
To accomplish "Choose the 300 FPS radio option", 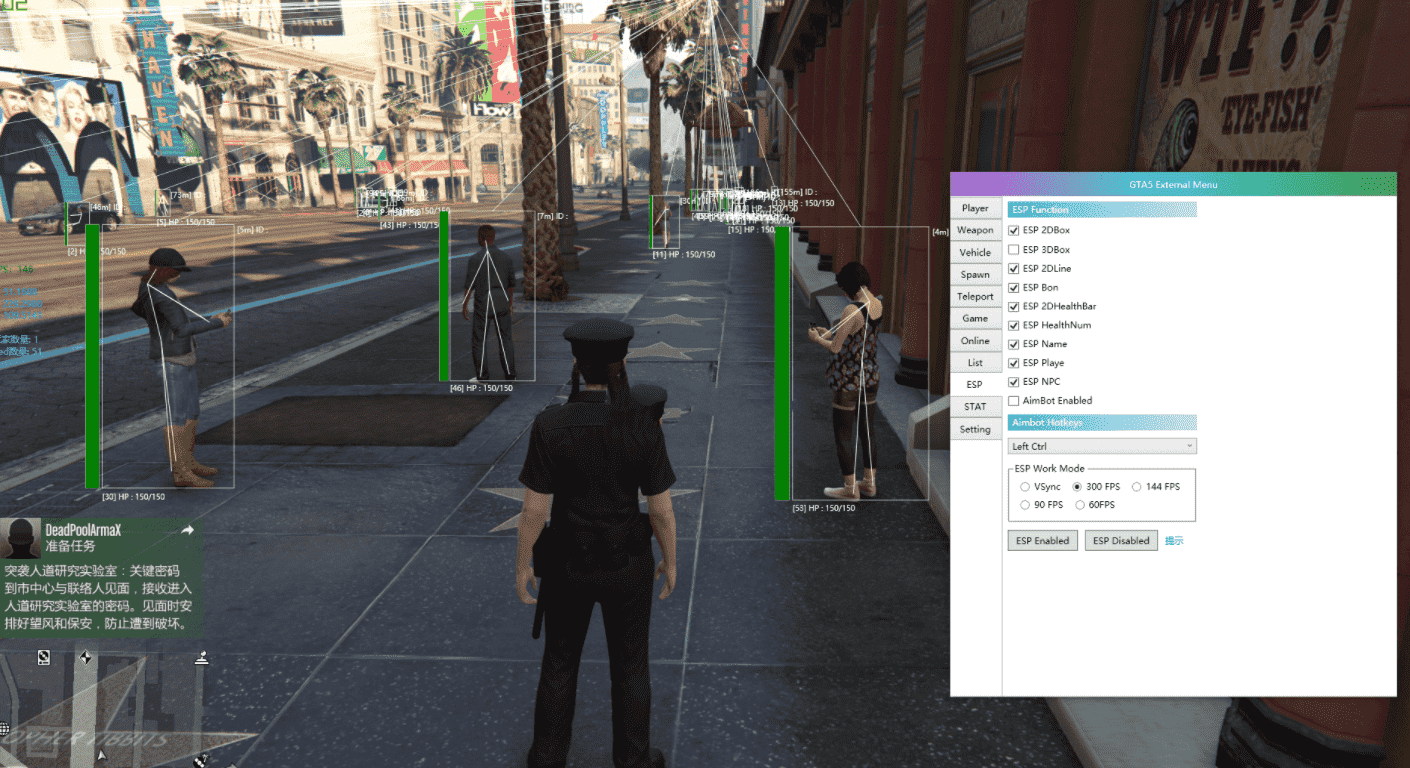I will [1077, 487].
